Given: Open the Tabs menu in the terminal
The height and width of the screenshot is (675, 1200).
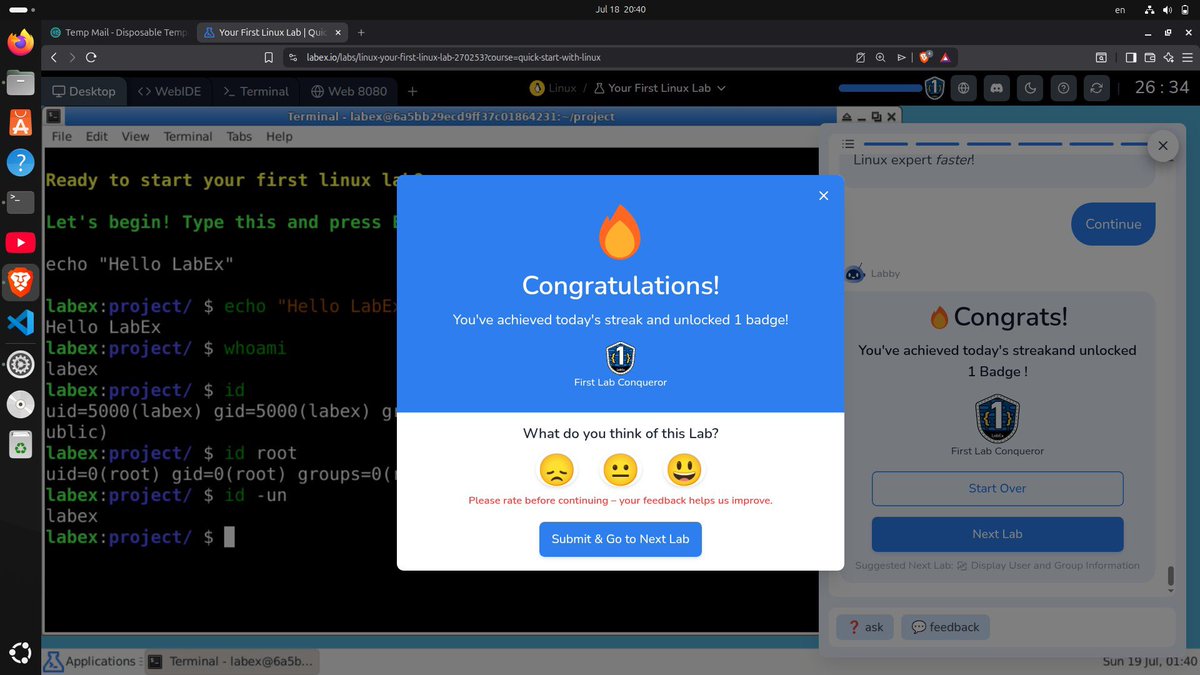Looking at the screenshot, I should (x=239, y=136).
